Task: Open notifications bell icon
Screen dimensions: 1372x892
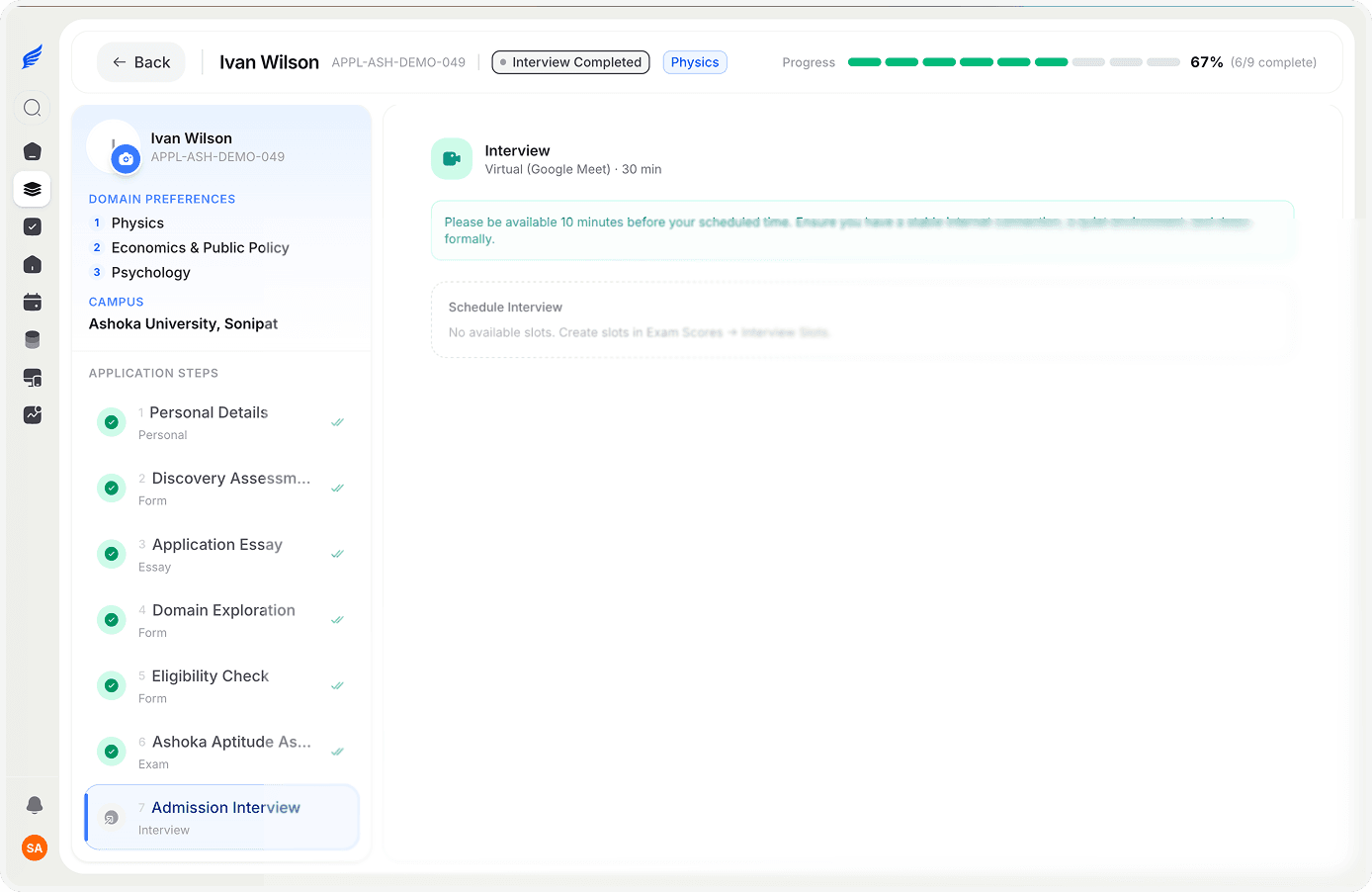Action: tap(35, 805)
